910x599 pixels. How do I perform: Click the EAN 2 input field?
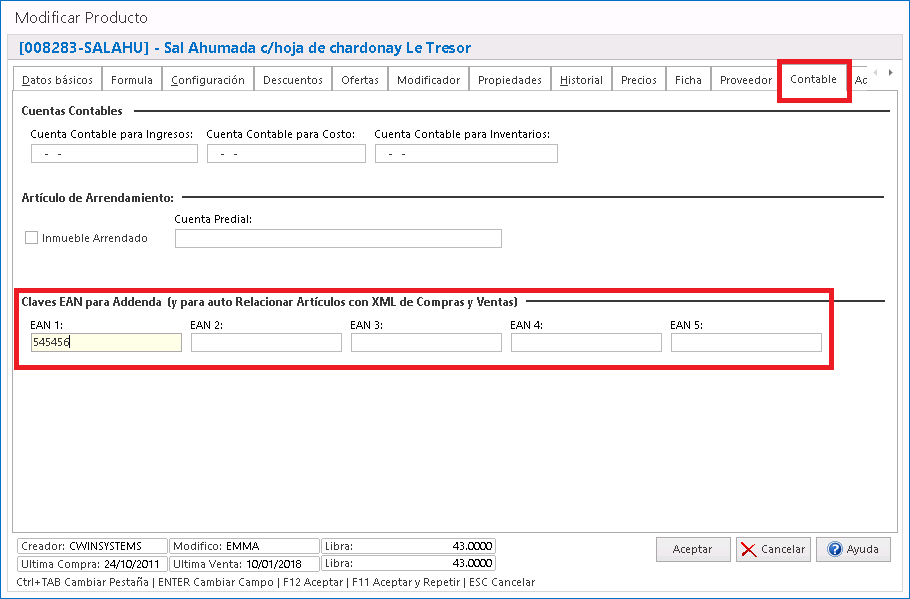pyautogui.click(x=266, y=343)
